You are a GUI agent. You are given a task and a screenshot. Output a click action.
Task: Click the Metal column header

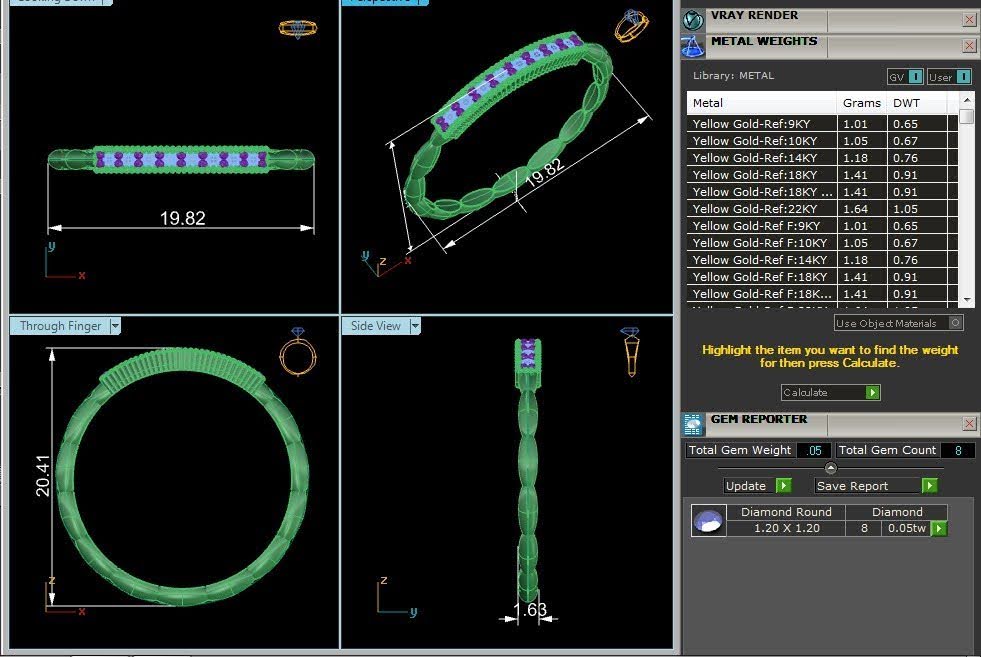point(761,103)
